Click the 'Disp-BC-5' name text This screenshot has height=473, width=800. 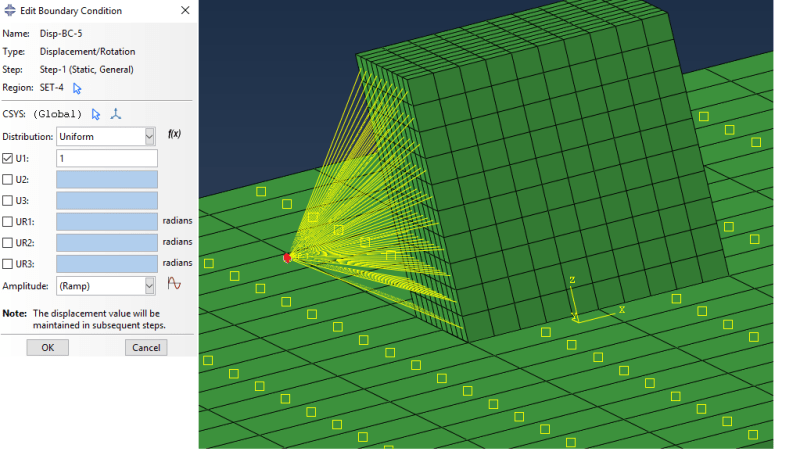coord(61,34)
